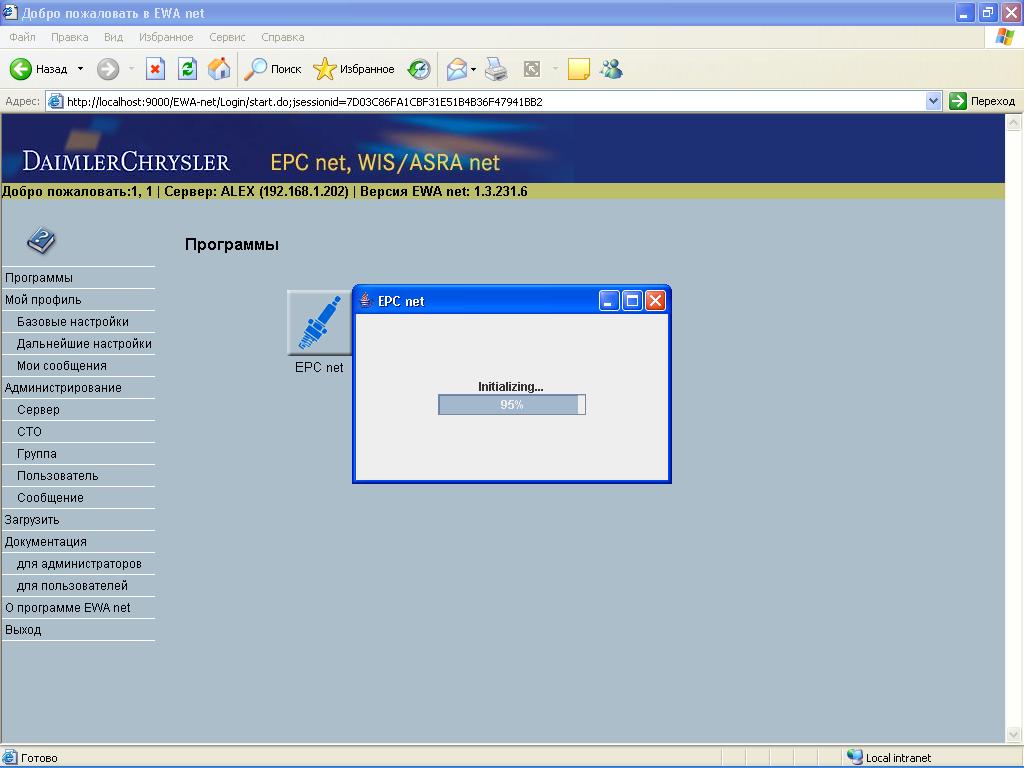This screenshot has height=768, width=1024.
Task: Click the EPC net label under the icon
Action: click(319, 367)
